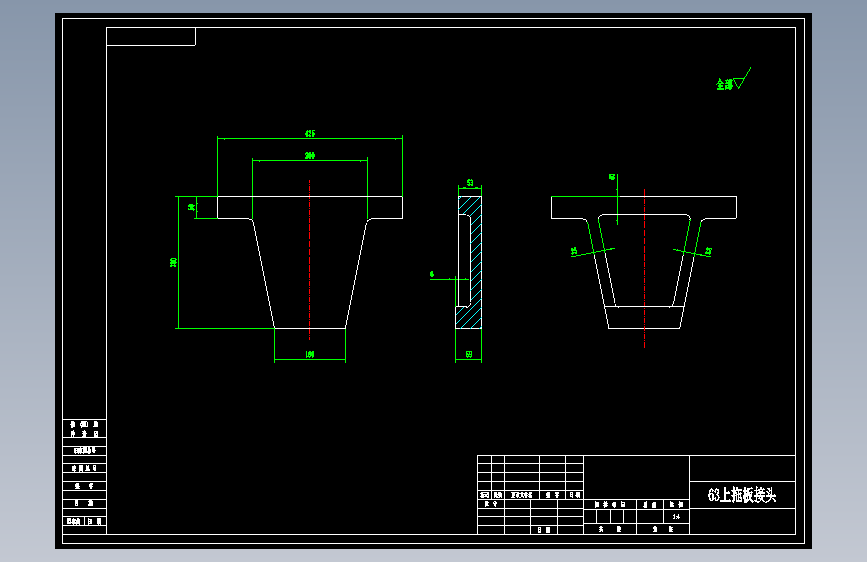Select the right wall thickness dimension in right view

708,252
